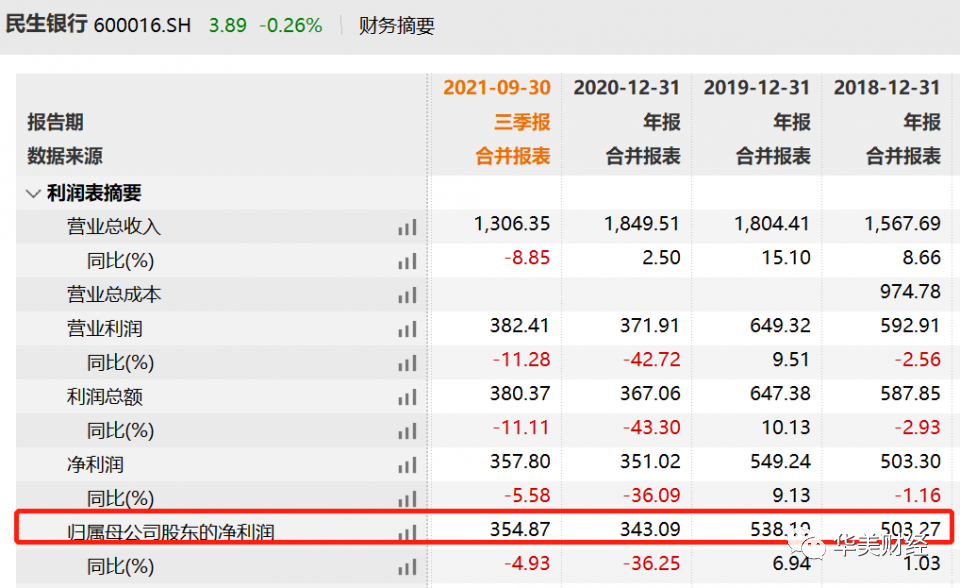960x588 pixels.
Task: Click the stock price 3.89
Action: pyautogui.click(x=227, y=25)
